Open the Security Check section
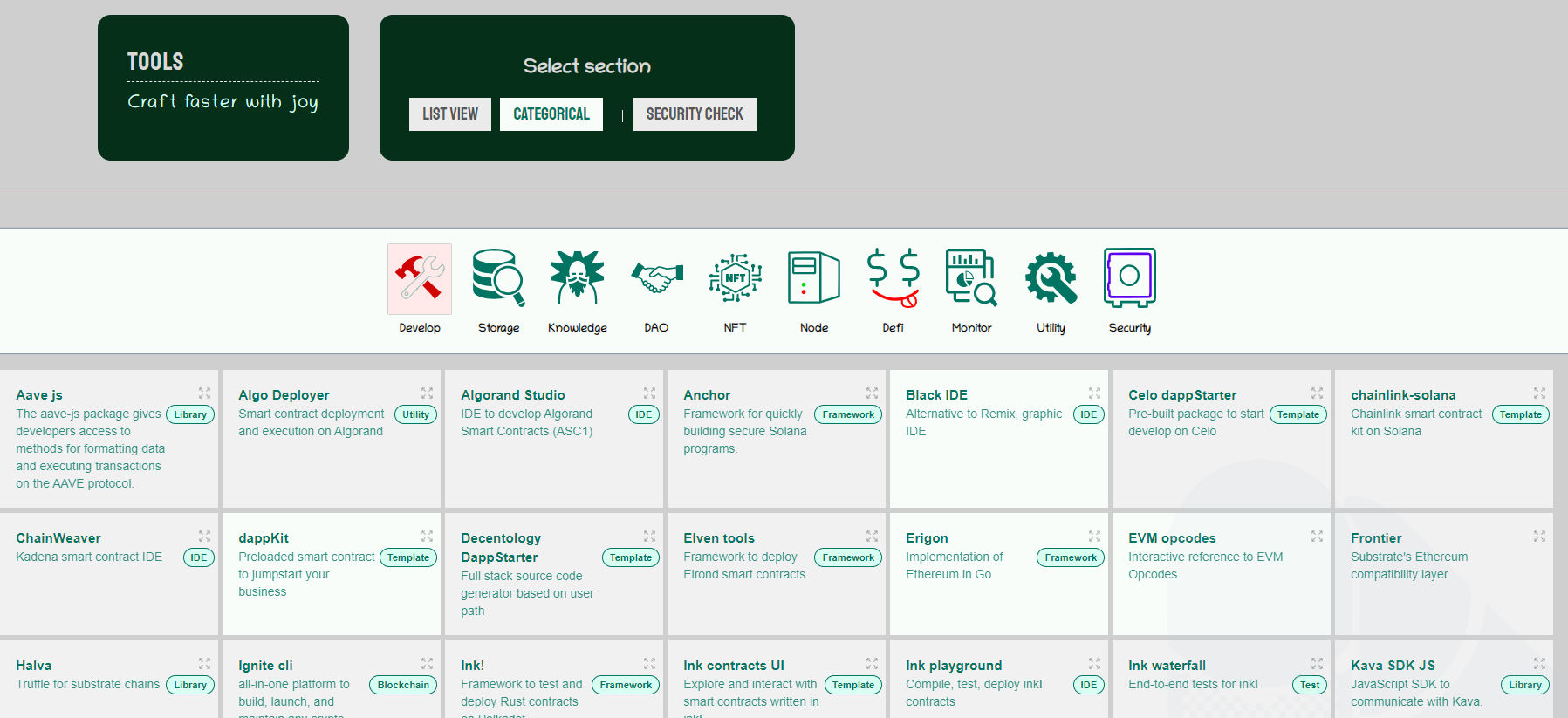This screenshot has width=1568, height=718. pyautogui.click(x=695, y=114)
